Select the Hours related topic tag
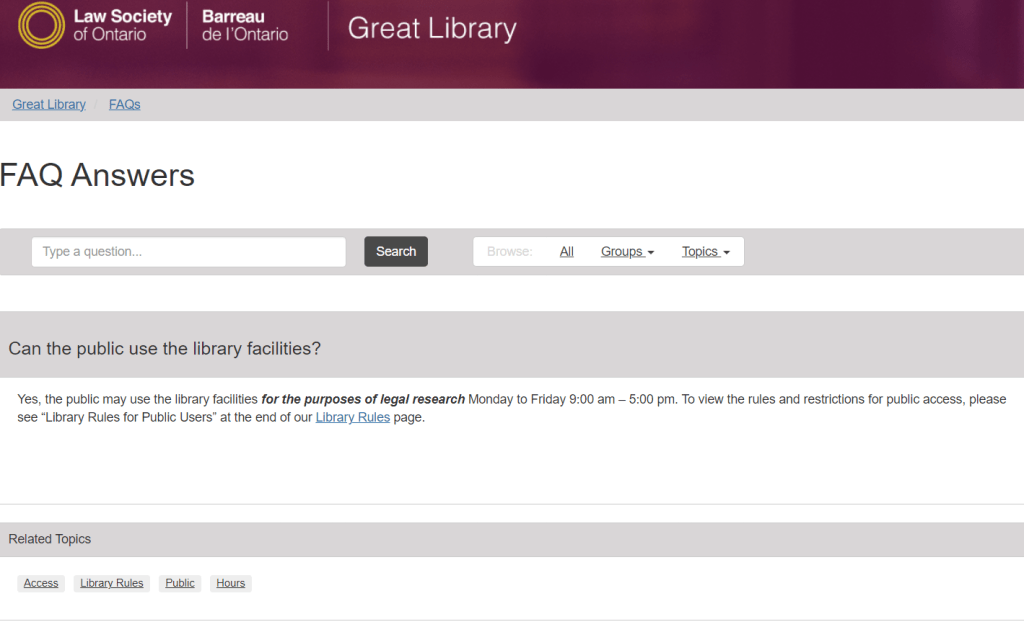Viewport: 1024px width, 627px height. [230, 583]
